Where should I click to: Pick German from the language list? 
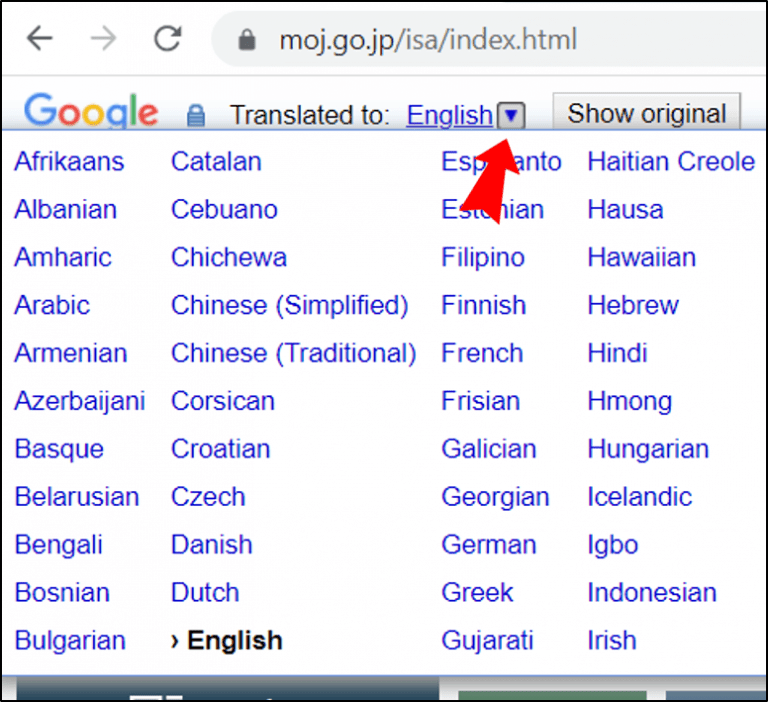coord(489,545)
